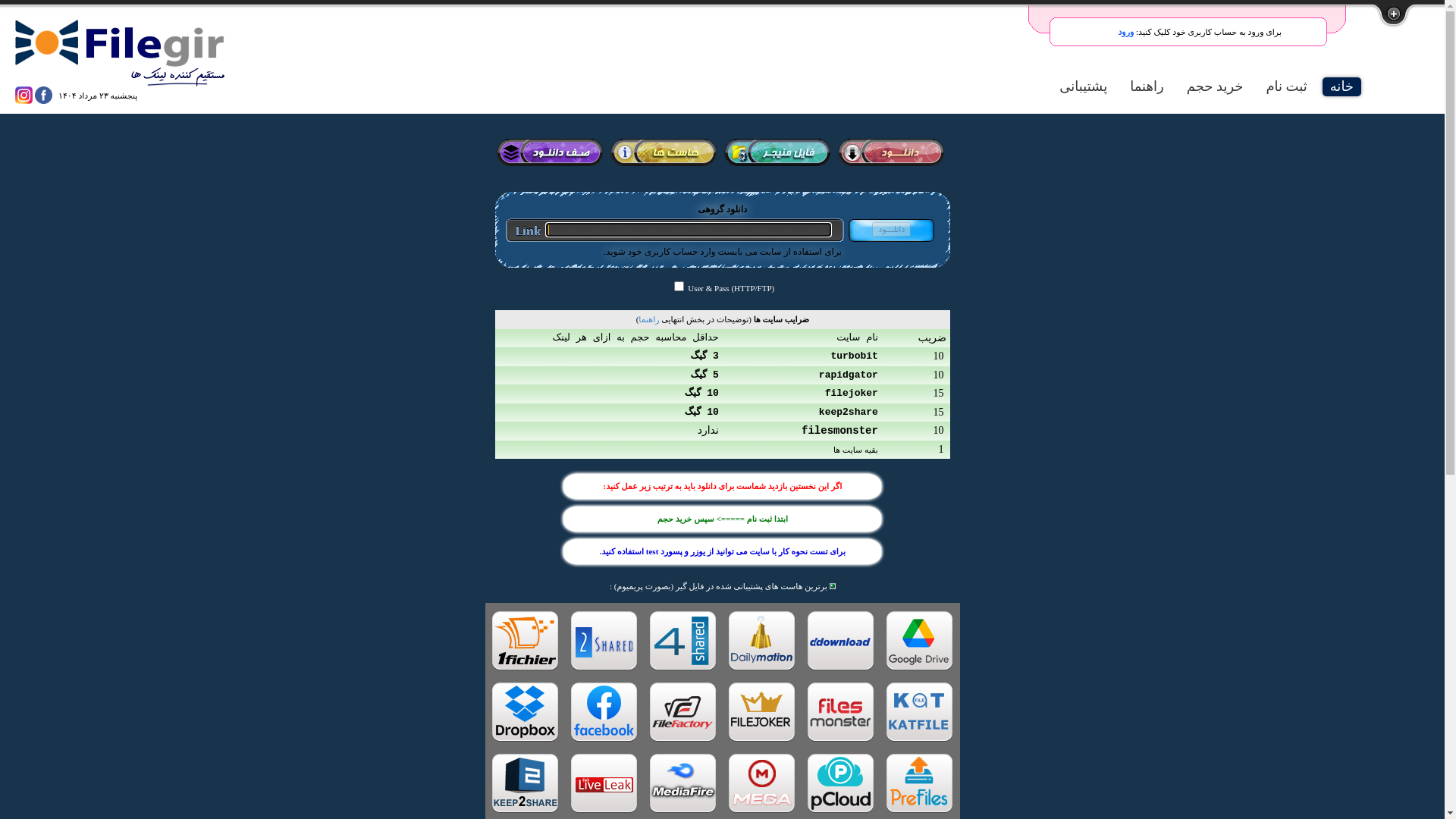Viewport: 1456px width, 819px height.
Task: Click the Dropbox host icon
Action: pos(525,712)
